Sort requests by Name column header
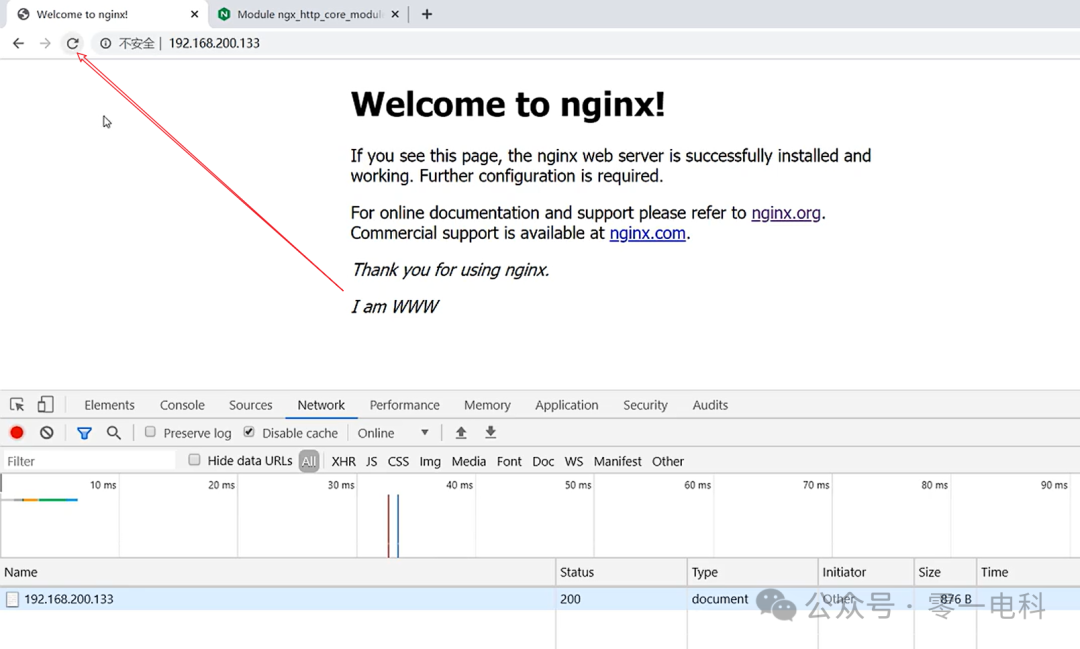Image resolution: width=1080 pixels, height=649 pixels. point(278,572)
